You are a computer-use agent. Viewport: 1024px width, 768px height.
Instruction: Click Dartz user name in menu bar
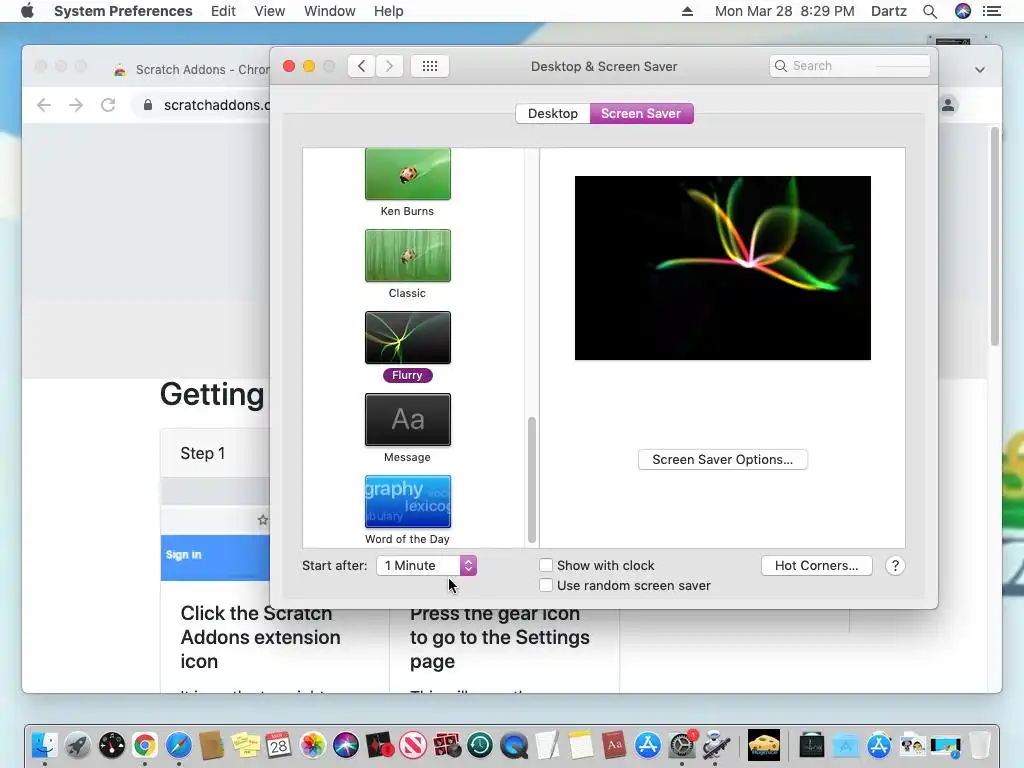coord(889,11)
